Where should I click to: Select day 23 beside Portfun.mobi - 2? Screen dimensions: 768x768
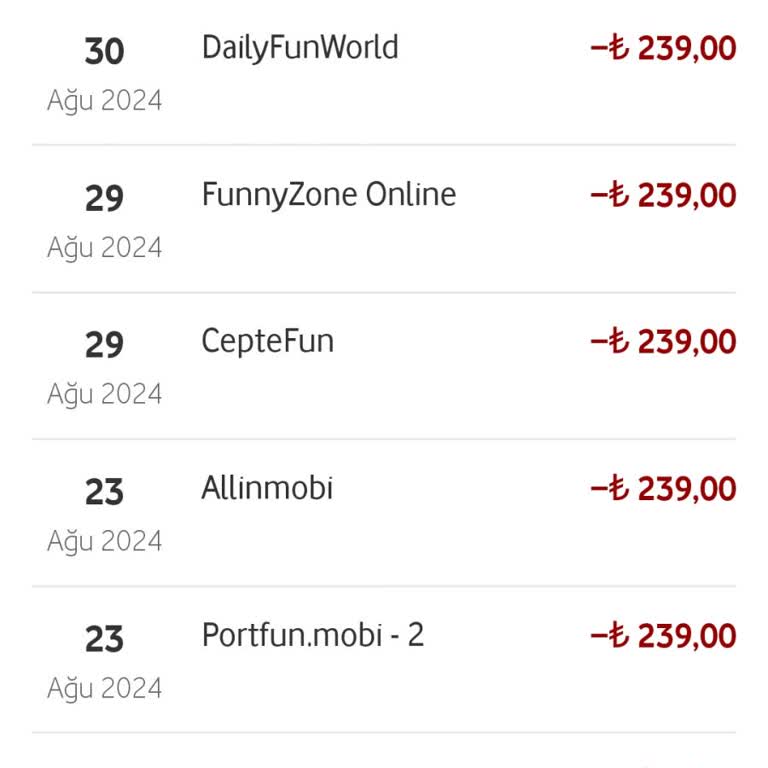tap(104, 639)
